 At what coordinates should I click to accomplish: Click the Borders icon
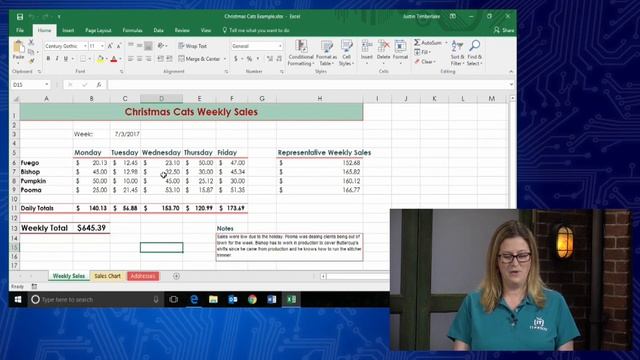83,59
